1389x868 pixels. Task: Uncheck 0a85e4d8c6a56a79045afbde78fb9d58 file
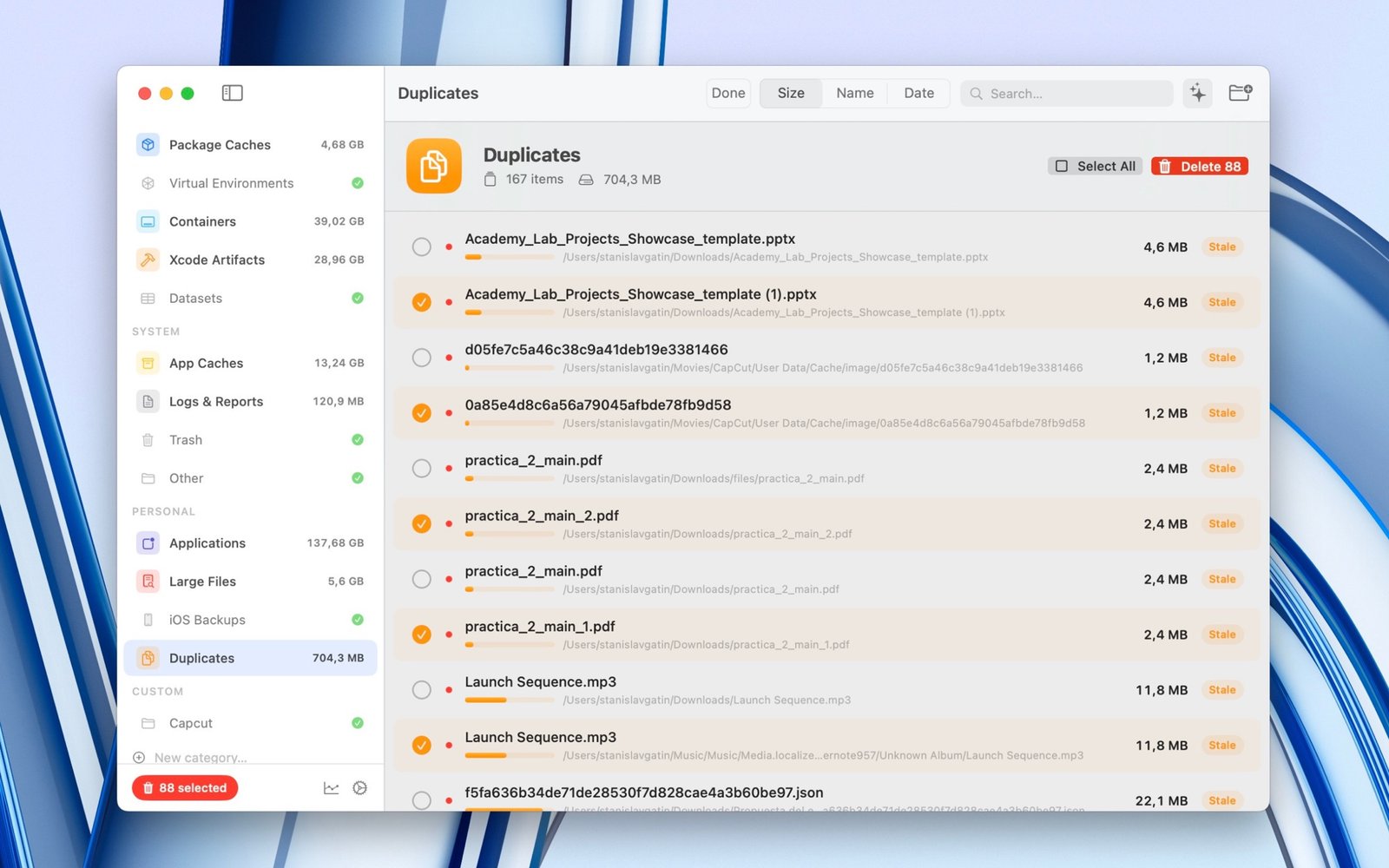click(x=422, y=413)
